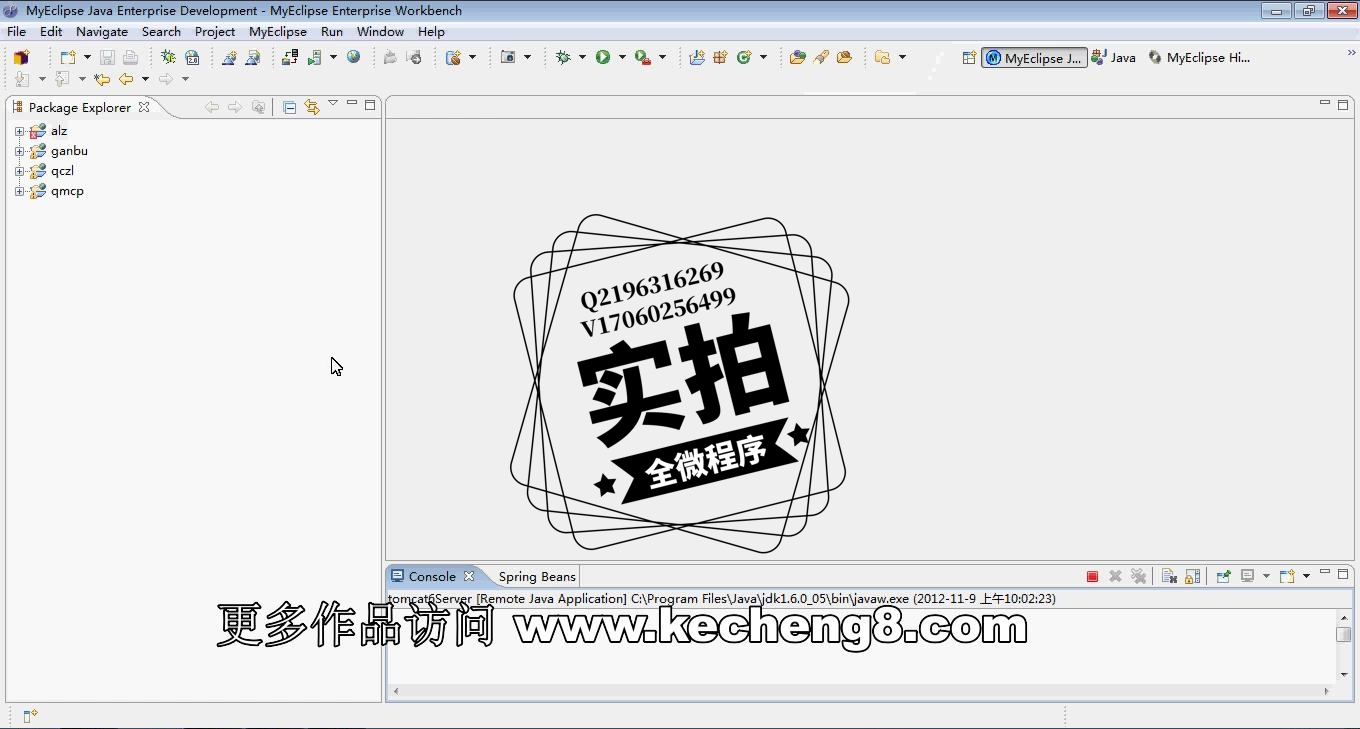
Task: Open the camera icon dropdown arrow
Action: tap(527, 57)
